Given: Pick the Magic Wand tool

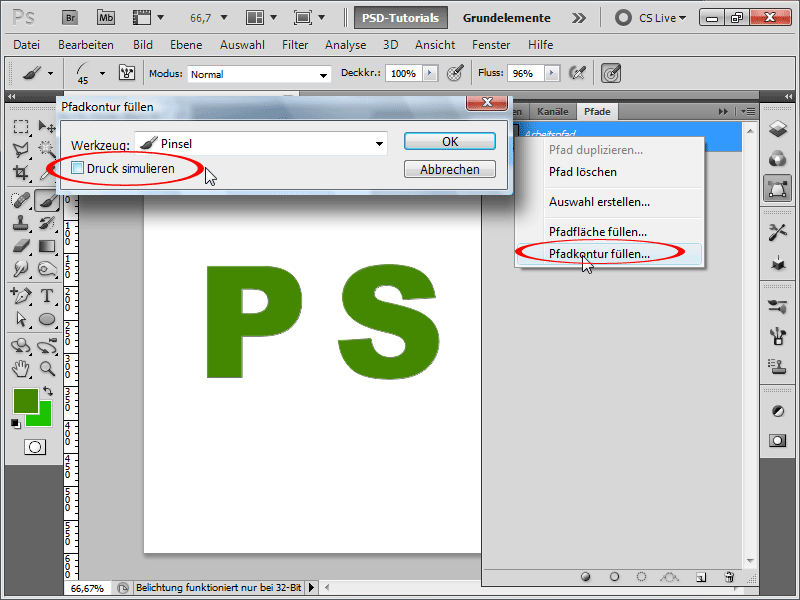Looking at the screenshot, I should click(47, 149).
